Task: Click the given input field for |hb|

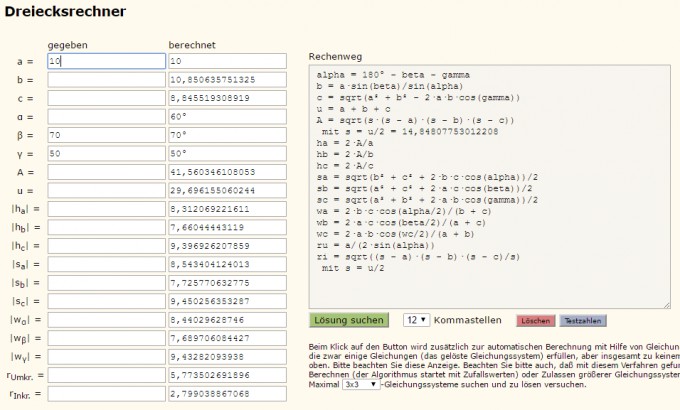Action: click(x=106, y=227)
